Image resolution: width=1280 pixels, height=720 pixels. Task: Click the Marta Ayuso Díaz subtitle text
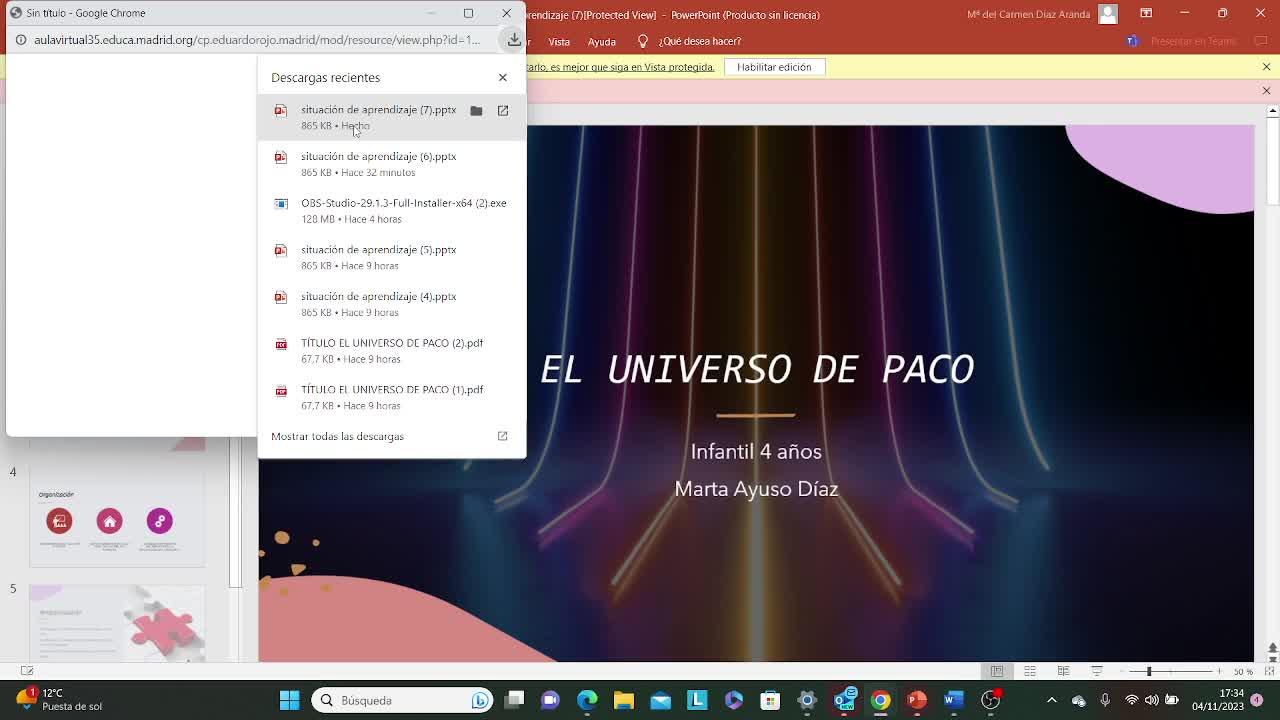point(756,489)
